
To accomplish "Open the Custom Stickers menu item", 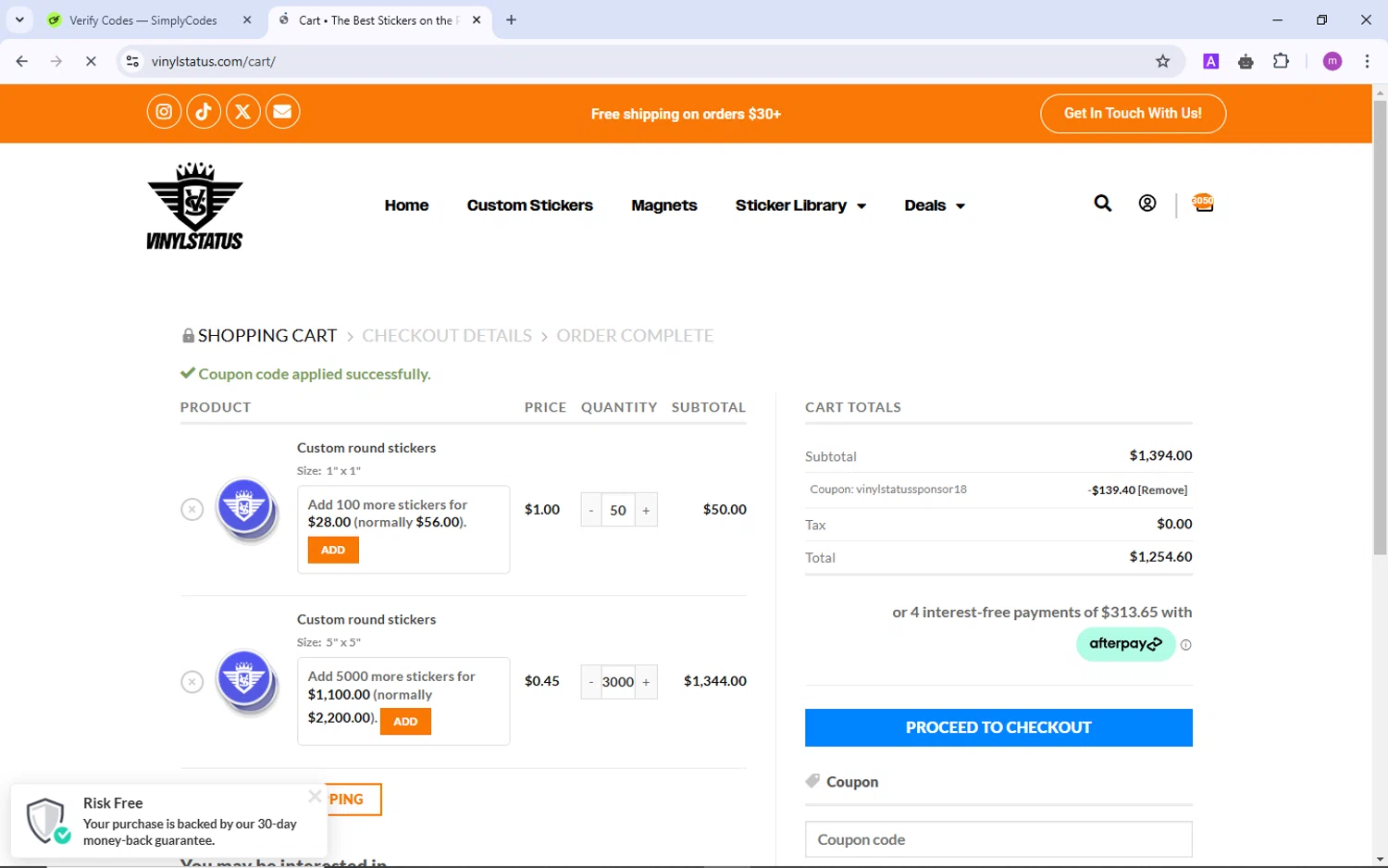I will coord(530,205).
